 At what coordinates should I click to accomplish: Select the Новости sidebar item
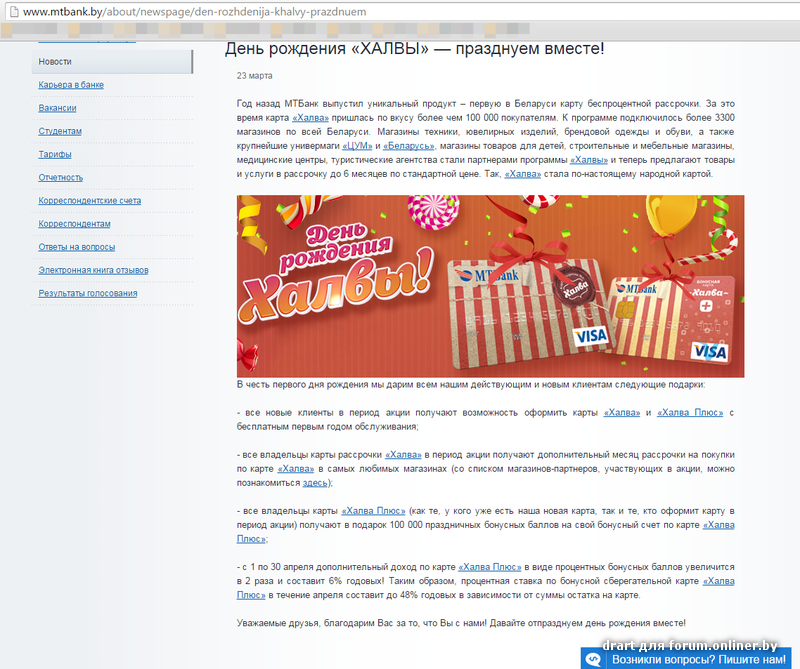point(112,62)
